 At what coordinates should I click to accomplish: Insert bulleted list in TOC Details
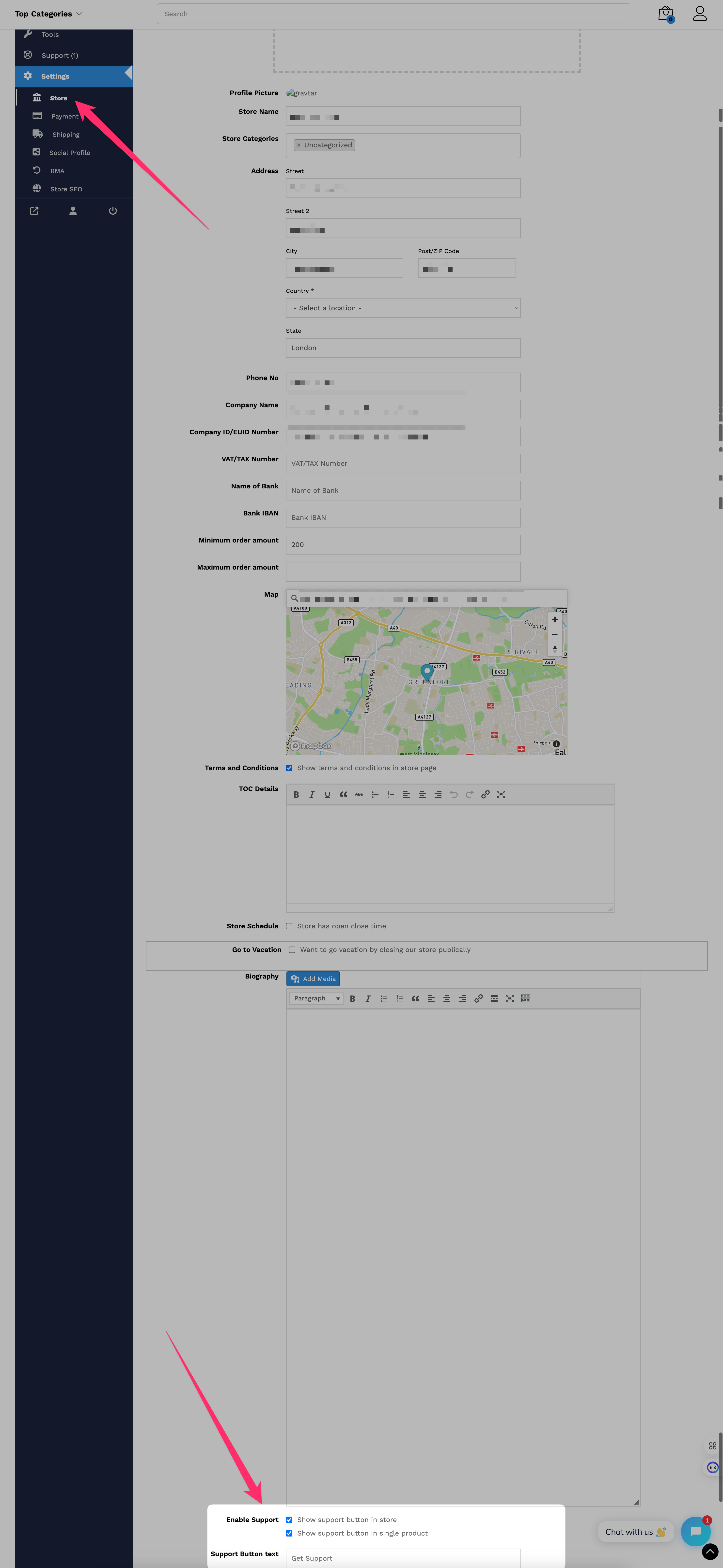[x=375, y=794]
